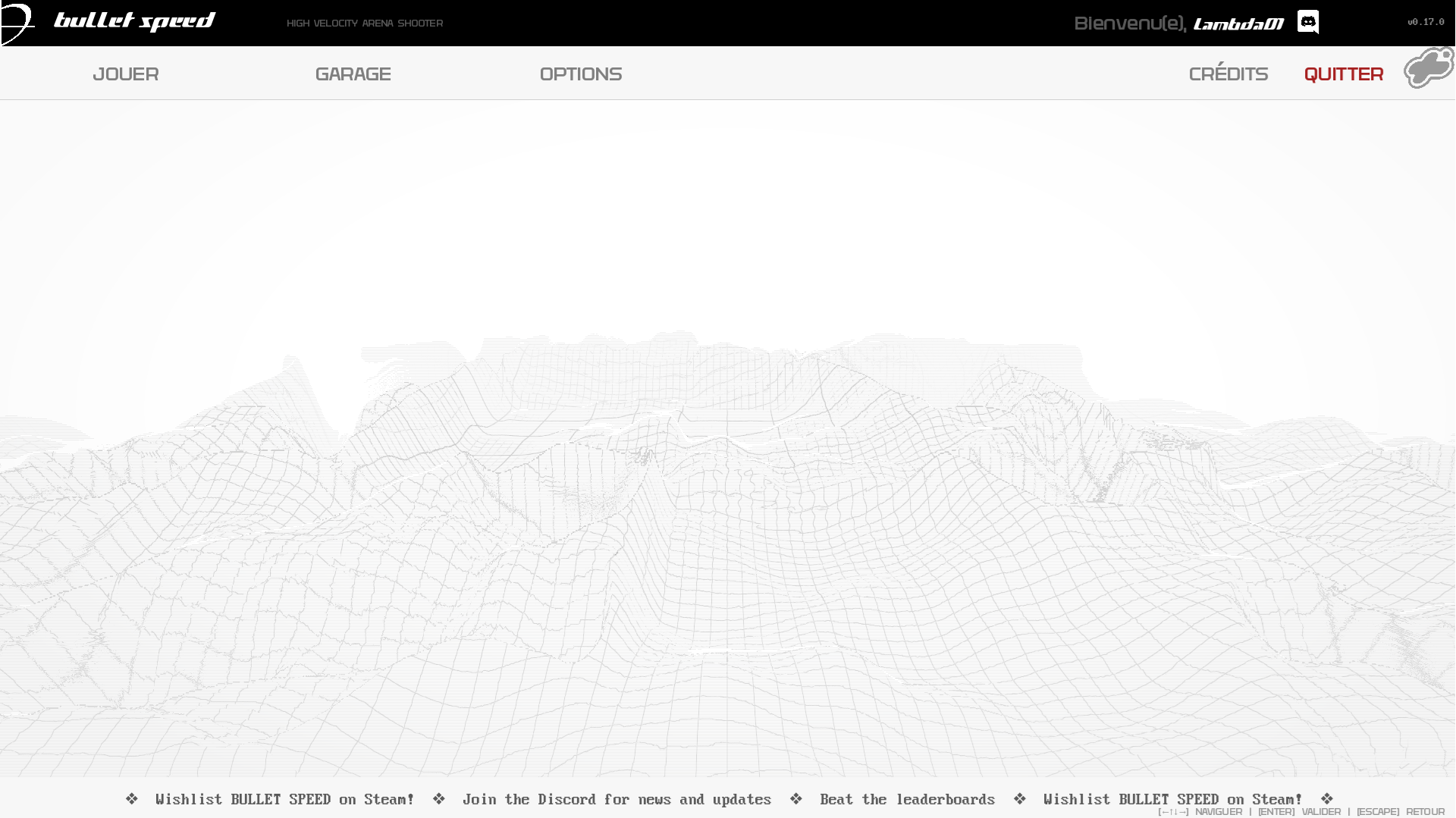
Task: Click the v0.17.0 version label
Action: 1426,22
